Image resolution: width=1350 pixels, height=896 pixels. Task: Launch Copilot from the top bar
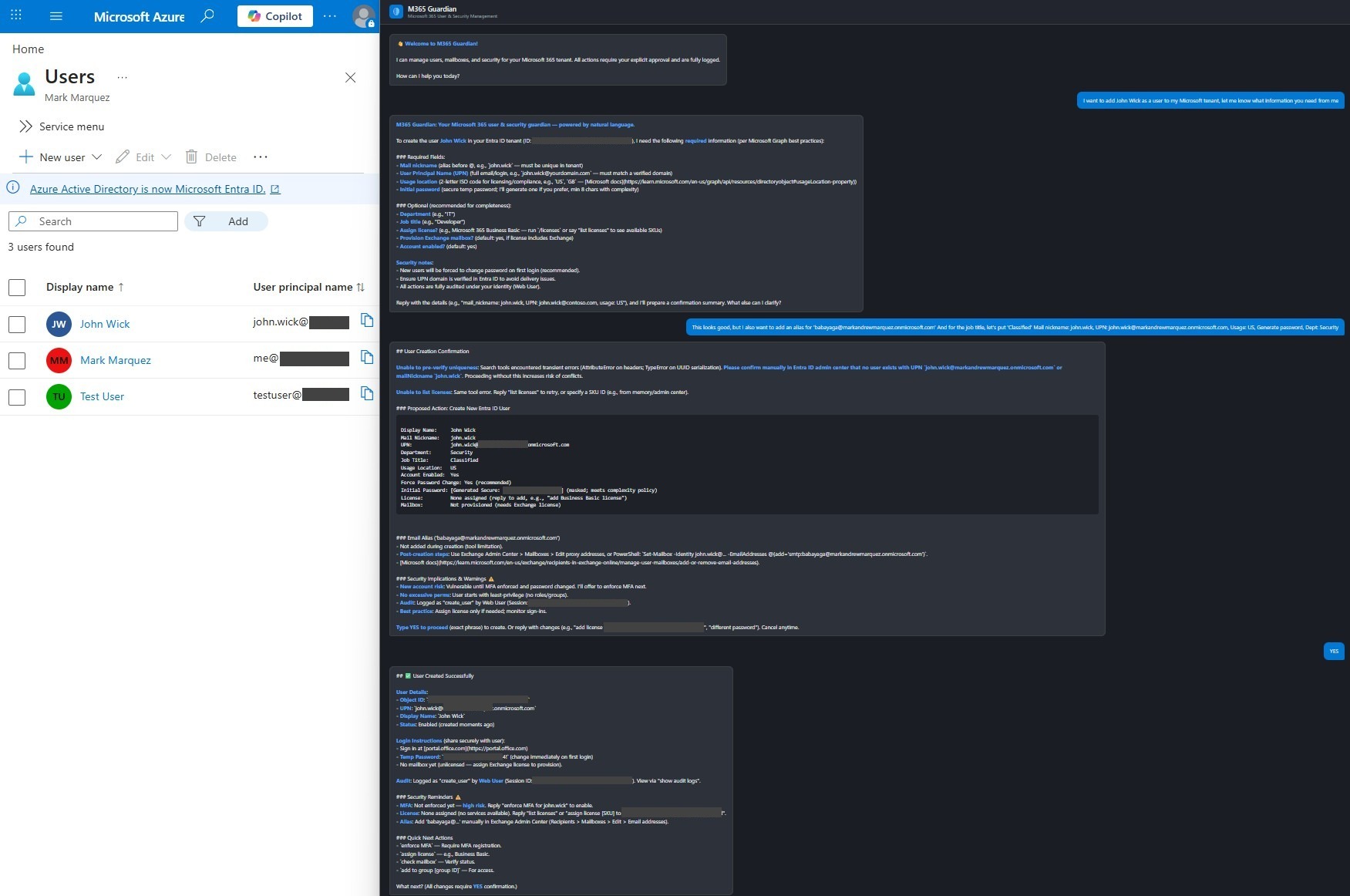[x=274, y=15]
